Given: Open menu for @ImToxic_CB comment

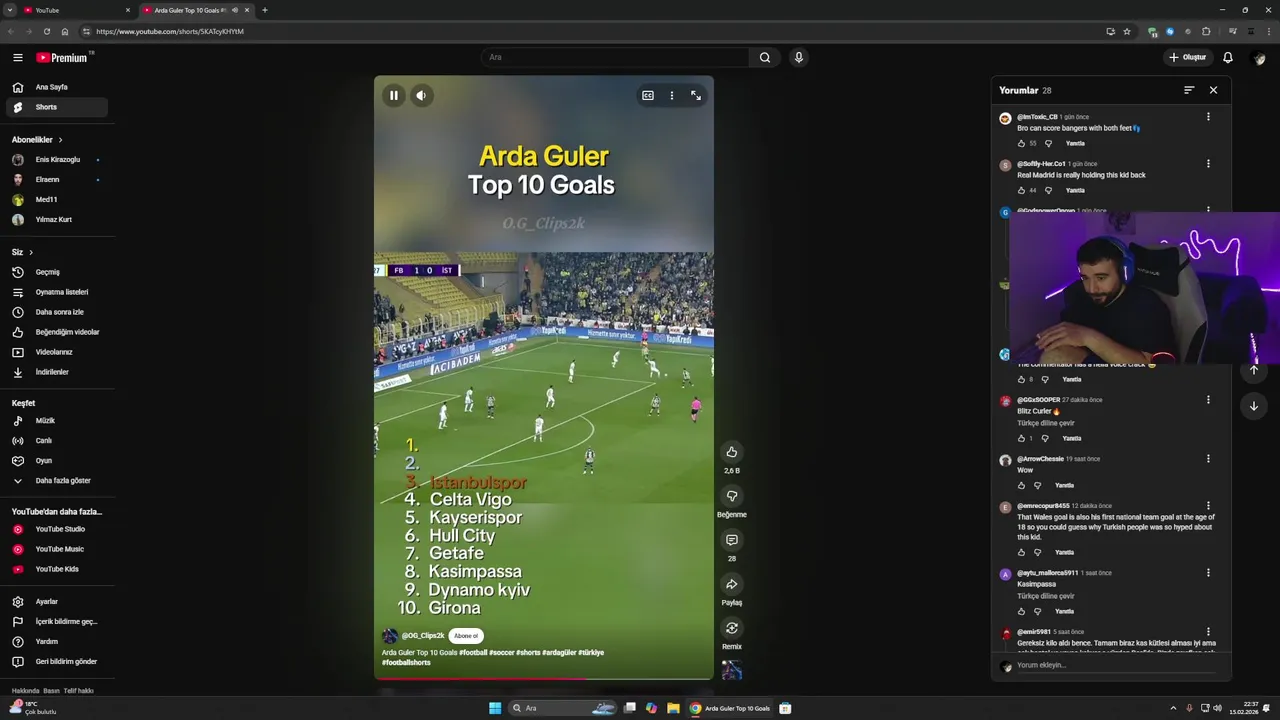Looking at the screenshot, I should click(x=1208, y=117).
